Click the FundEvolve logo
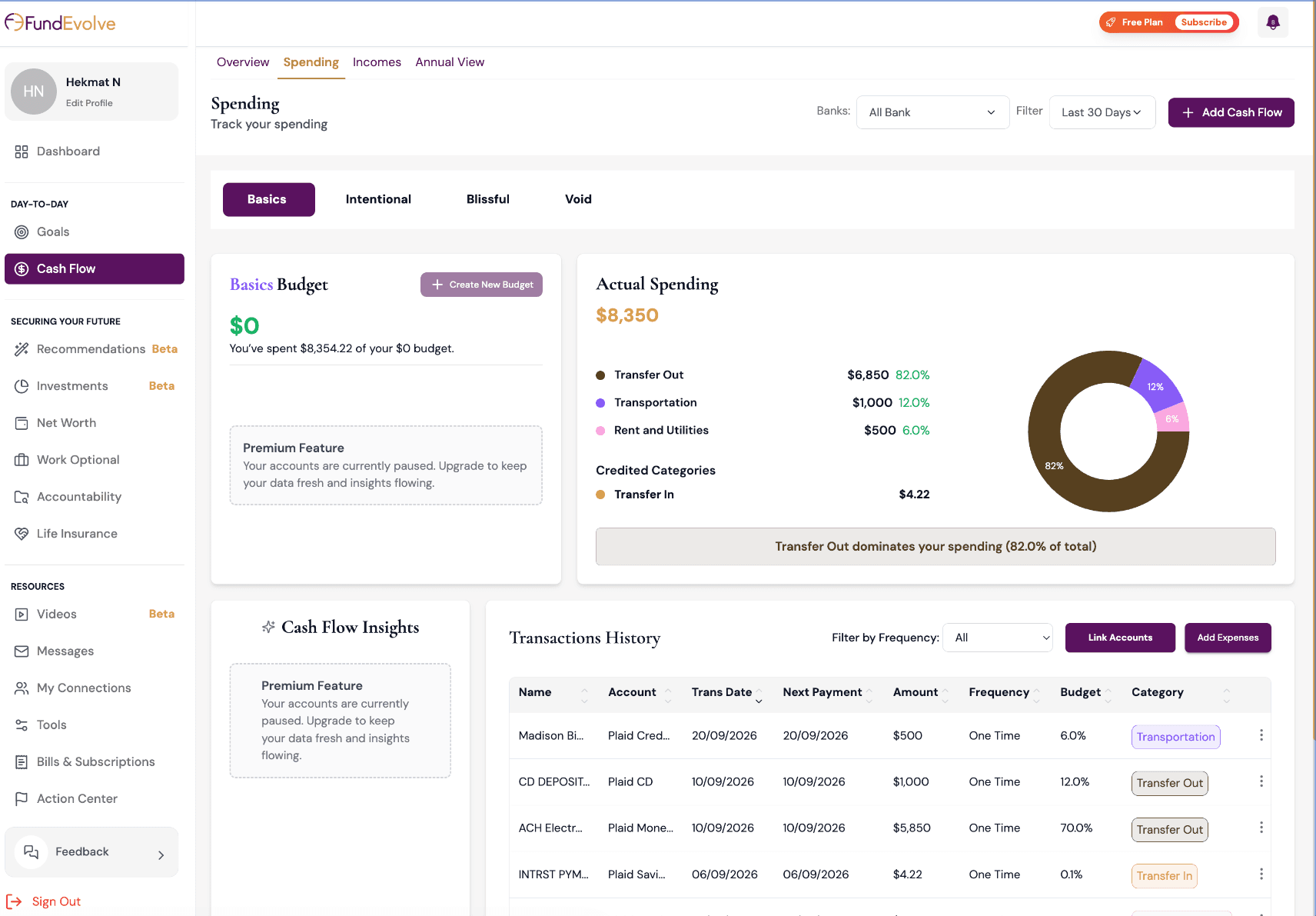 pyautogui.click(x=60, y=23)
